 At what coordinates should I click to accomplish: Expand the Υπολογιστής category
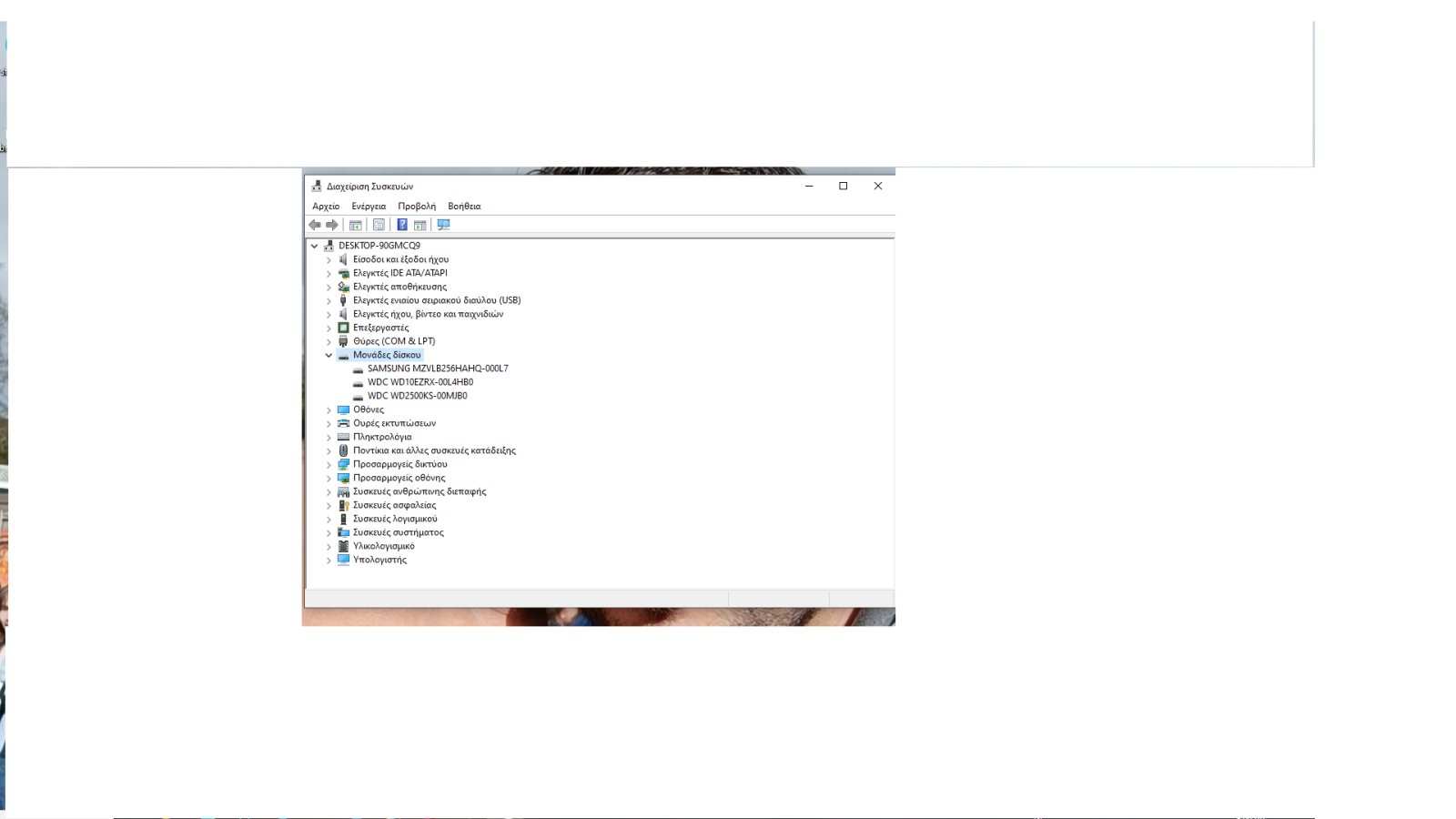329,560
